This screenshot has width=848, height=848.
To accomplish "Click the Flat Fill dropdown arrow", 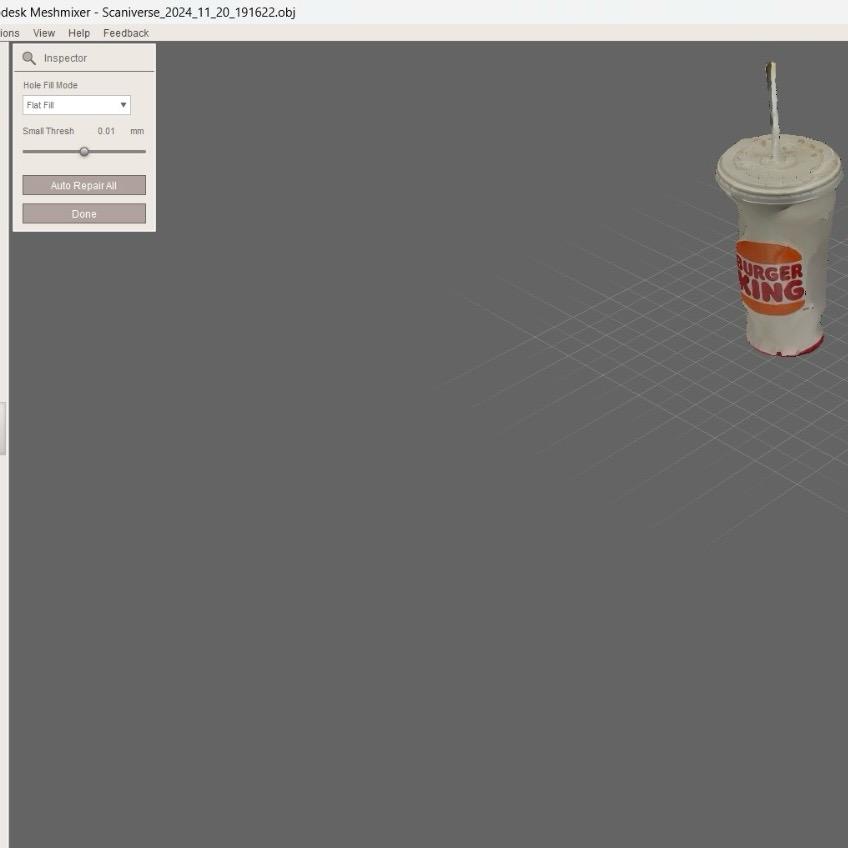I will [x=123, y=104].
